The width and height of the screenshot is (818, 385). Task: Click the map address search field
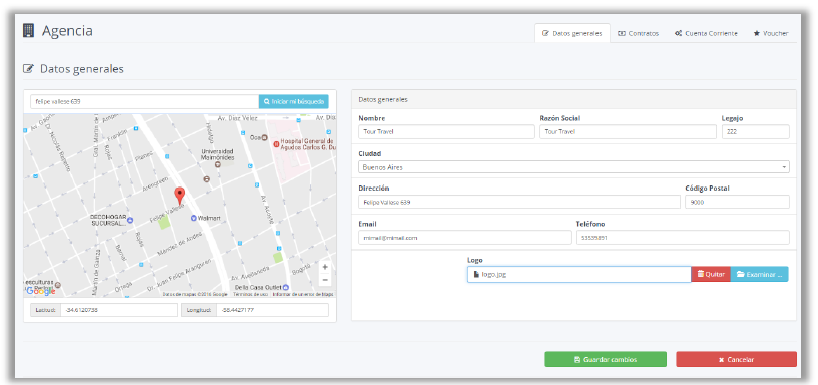pos(145,101)
